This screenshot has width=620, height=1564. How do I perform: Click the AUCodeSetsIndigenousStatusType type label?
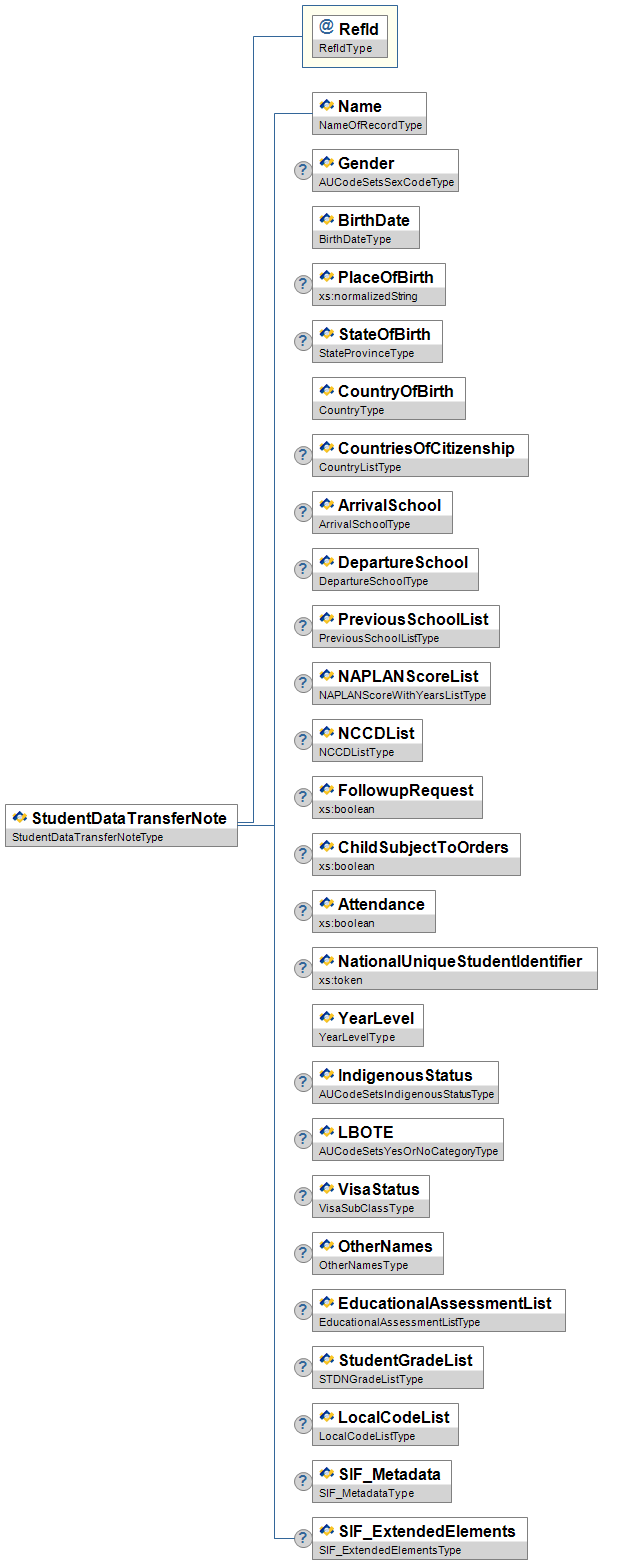click(406, 1095)
